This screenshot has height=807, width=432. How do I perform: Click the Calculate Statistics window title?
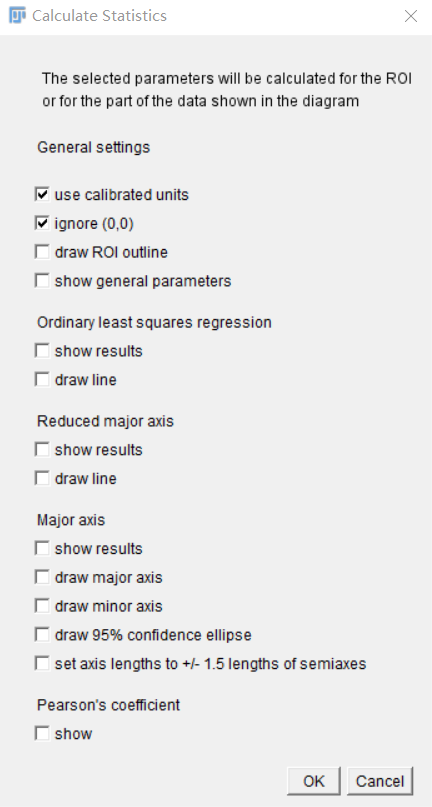[x=99, y=15]
